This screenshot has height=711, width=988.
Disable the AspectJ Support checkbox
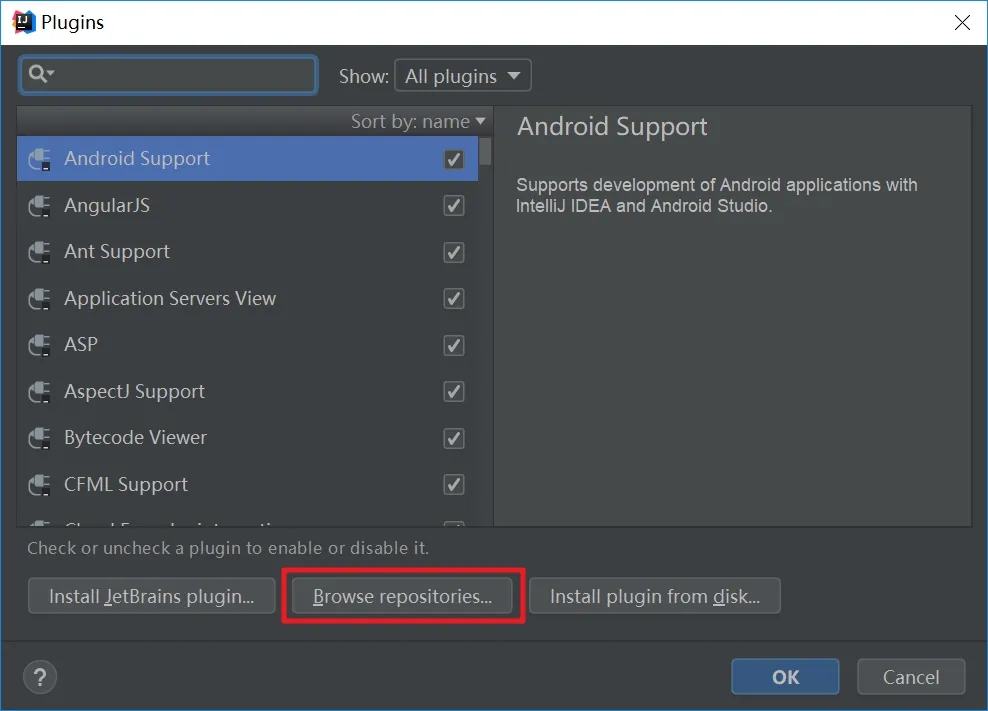[x=454, y=391]
